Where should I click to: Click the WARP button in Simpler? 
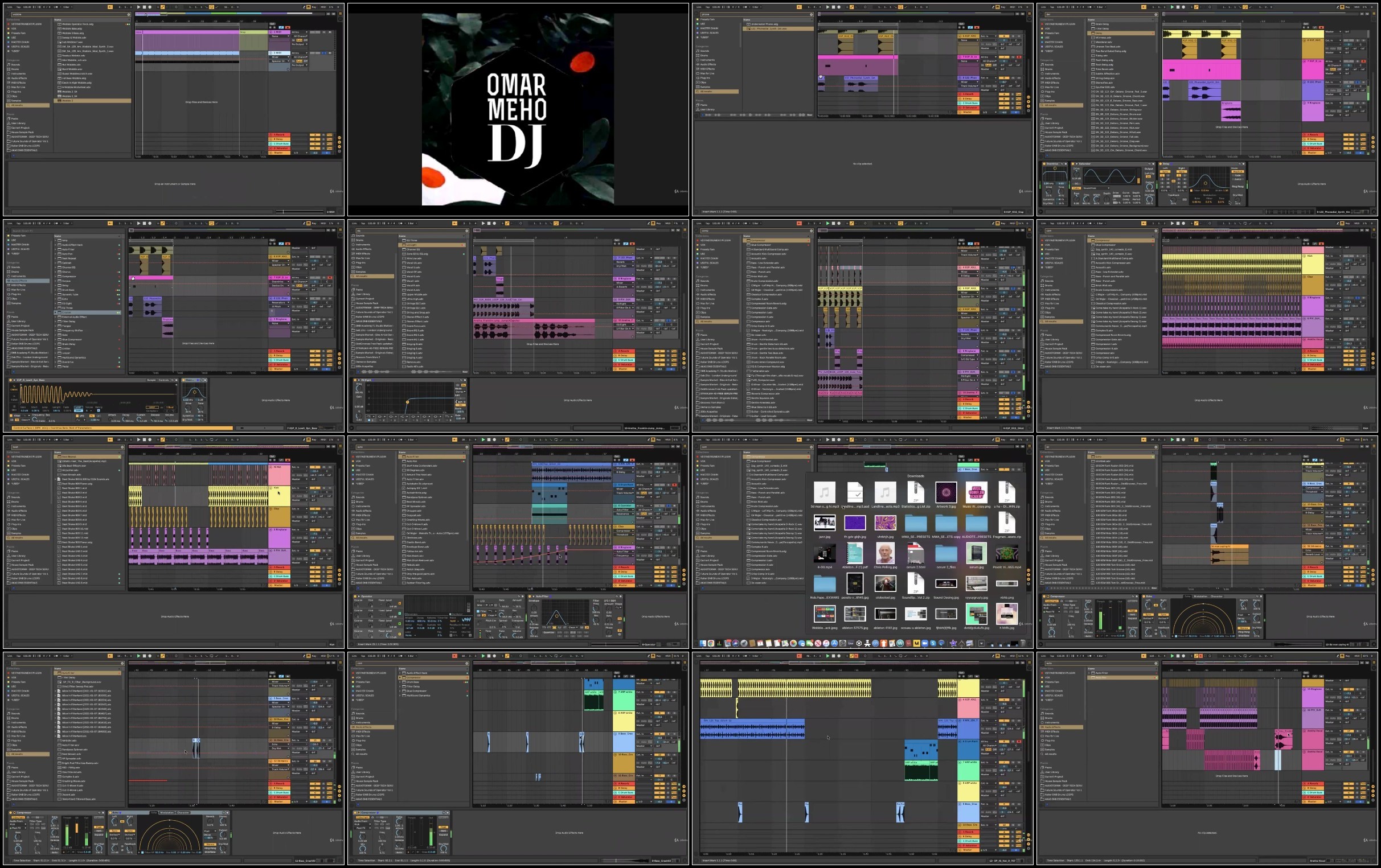coord(153,408)
